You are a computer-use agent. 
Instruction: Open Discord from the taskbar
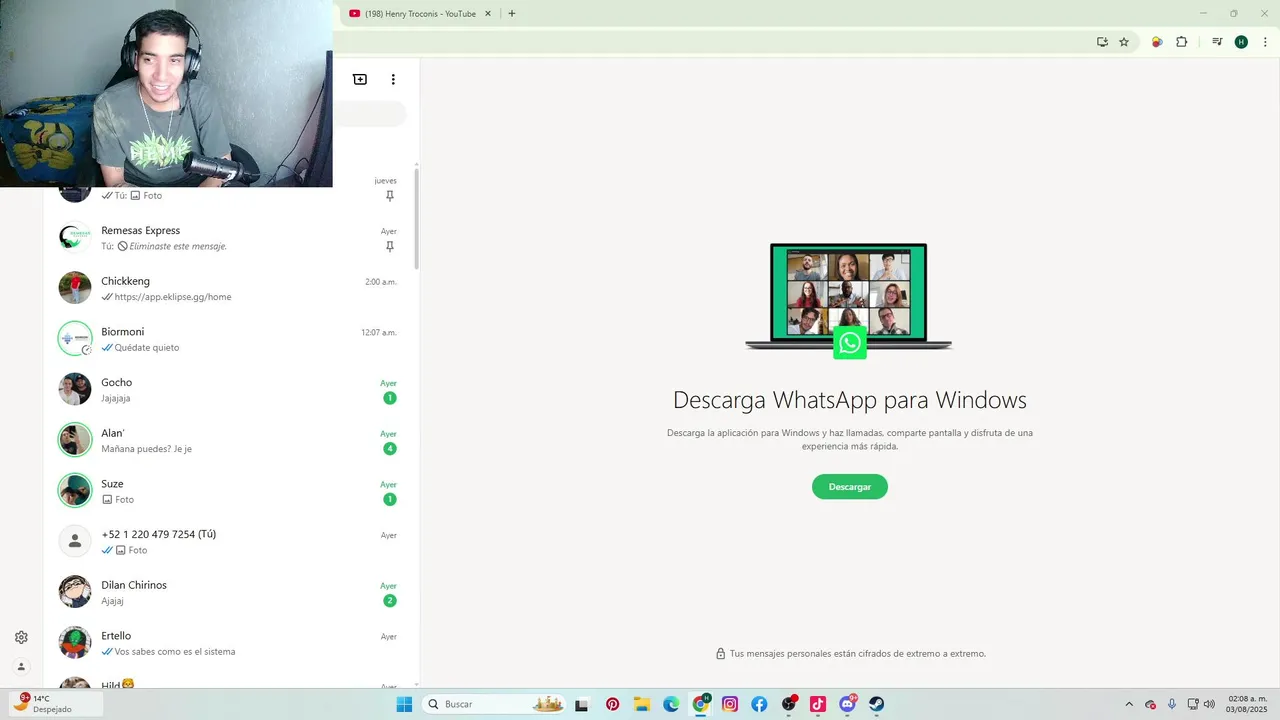click(x=848, y=704)
